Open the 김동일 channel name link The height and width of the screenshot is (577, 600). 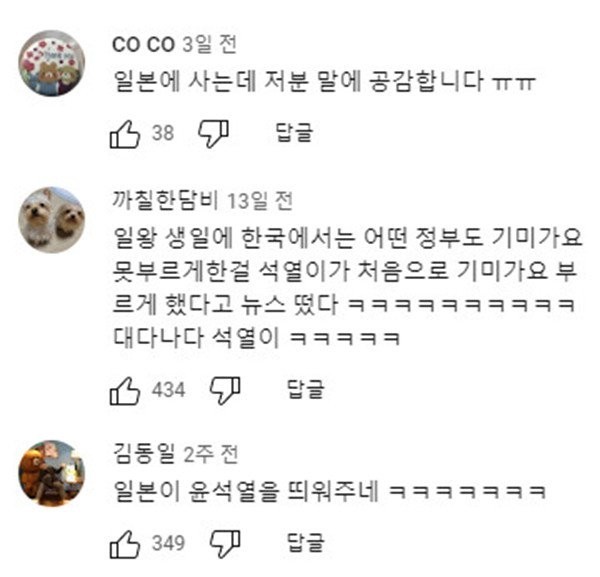click(x=144, y=453)
